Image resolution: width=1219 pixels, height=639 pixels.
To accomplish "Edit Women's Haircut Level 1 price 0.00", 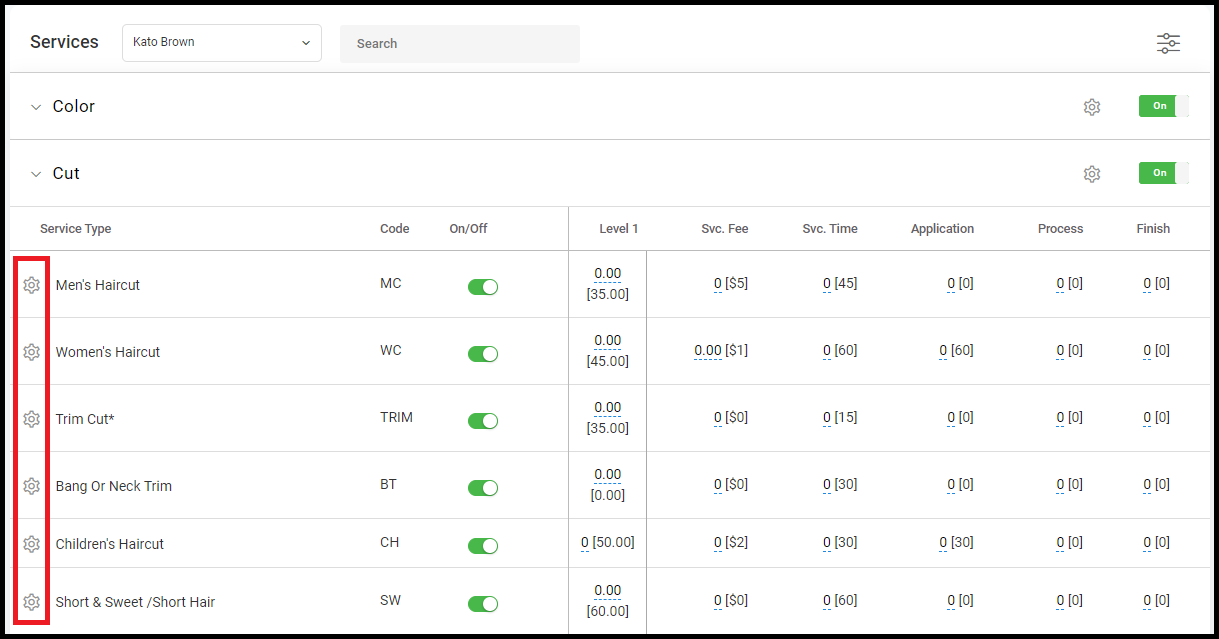I will point(607,341).
